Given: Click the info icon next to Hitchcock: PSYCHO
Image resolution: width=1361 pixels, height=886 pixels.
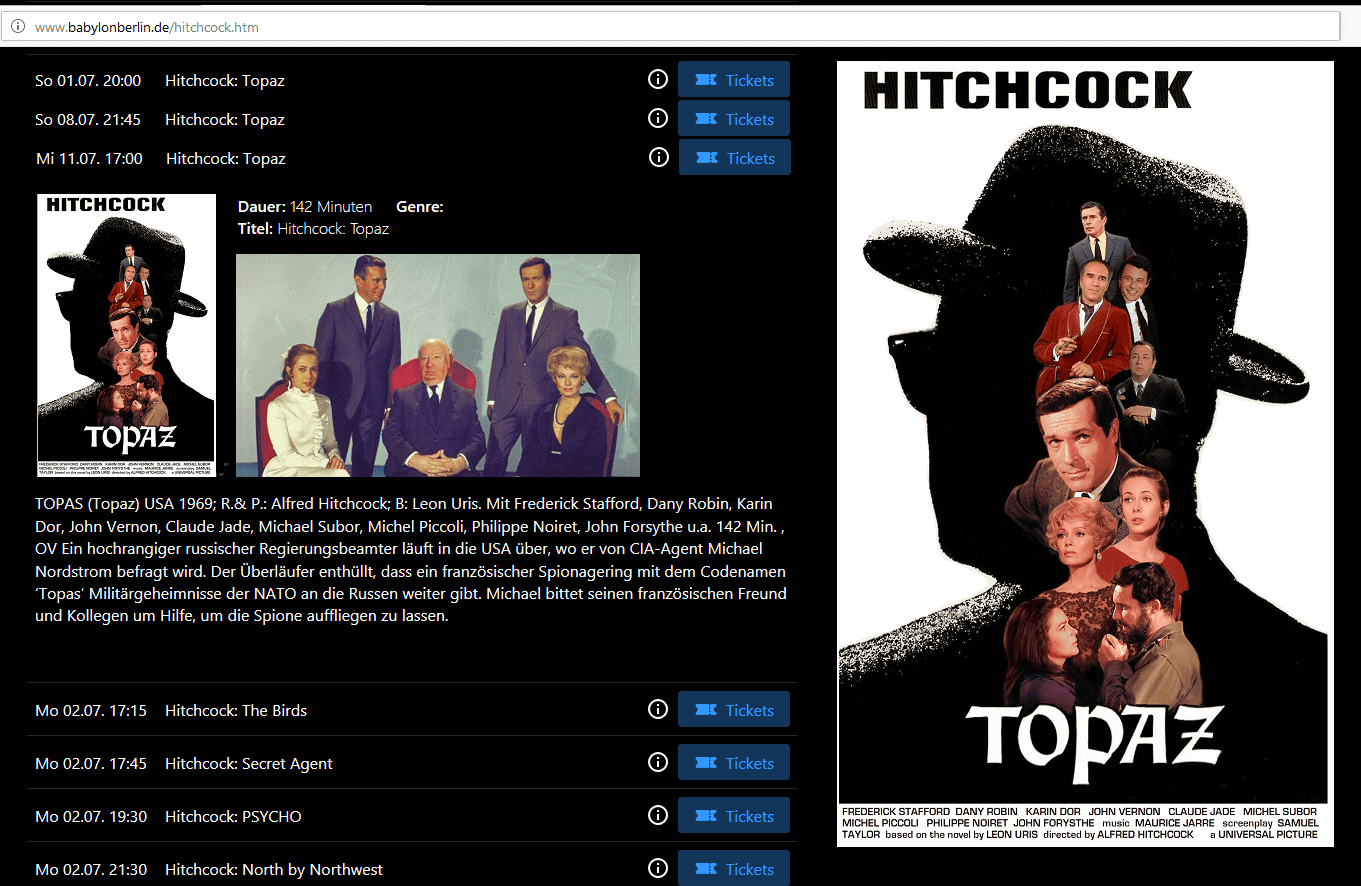Looking at the screenshot, I should (x=657, y=815).
